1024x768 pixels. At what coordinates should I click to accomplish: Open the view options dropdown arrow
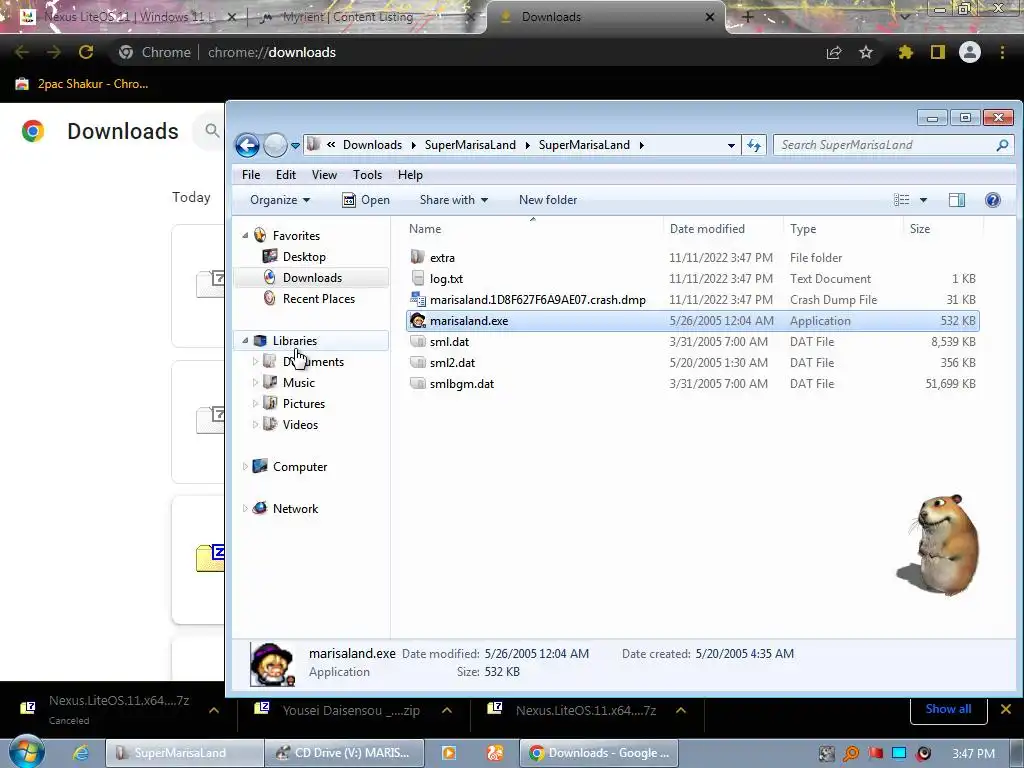point(923,200)
